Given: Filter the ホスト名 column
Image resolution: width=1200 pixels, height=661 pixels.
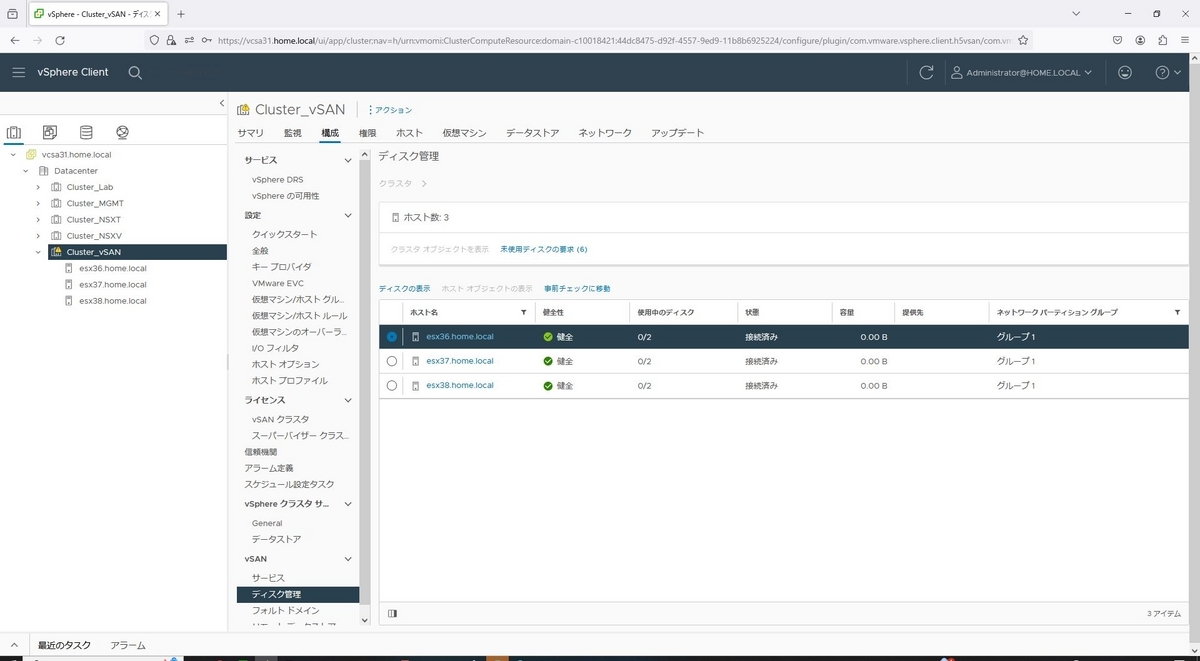Looking at the screenshot, I should pos(524,313).
